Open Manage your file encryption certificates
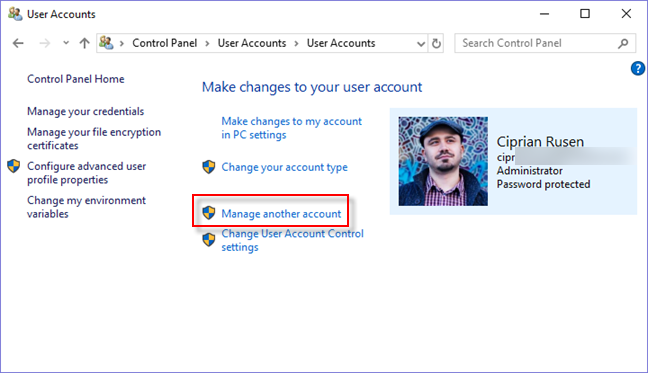The width and height of the screenshot is (648, 373). click(x=94, y=139)
